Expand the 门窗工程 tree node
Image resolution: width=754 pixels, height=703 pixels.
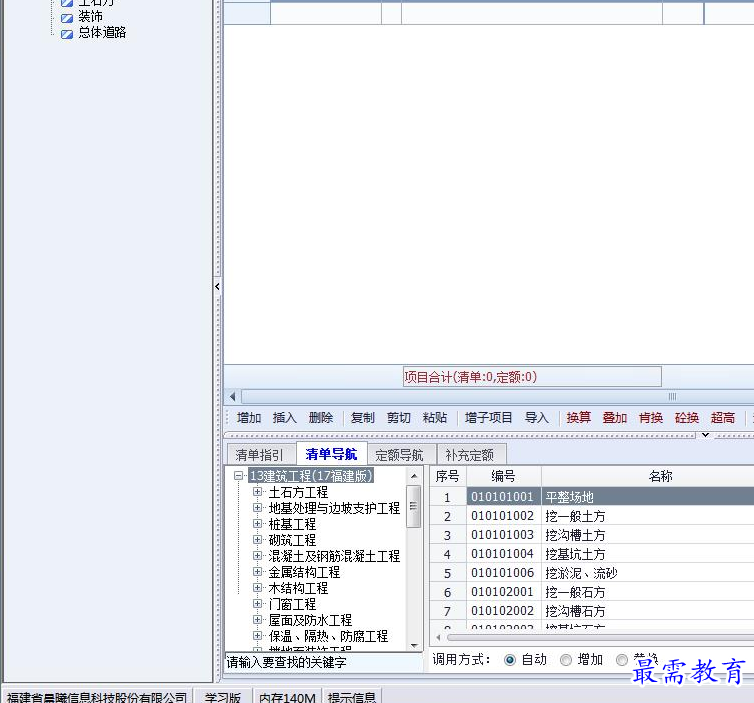[258, 603]
